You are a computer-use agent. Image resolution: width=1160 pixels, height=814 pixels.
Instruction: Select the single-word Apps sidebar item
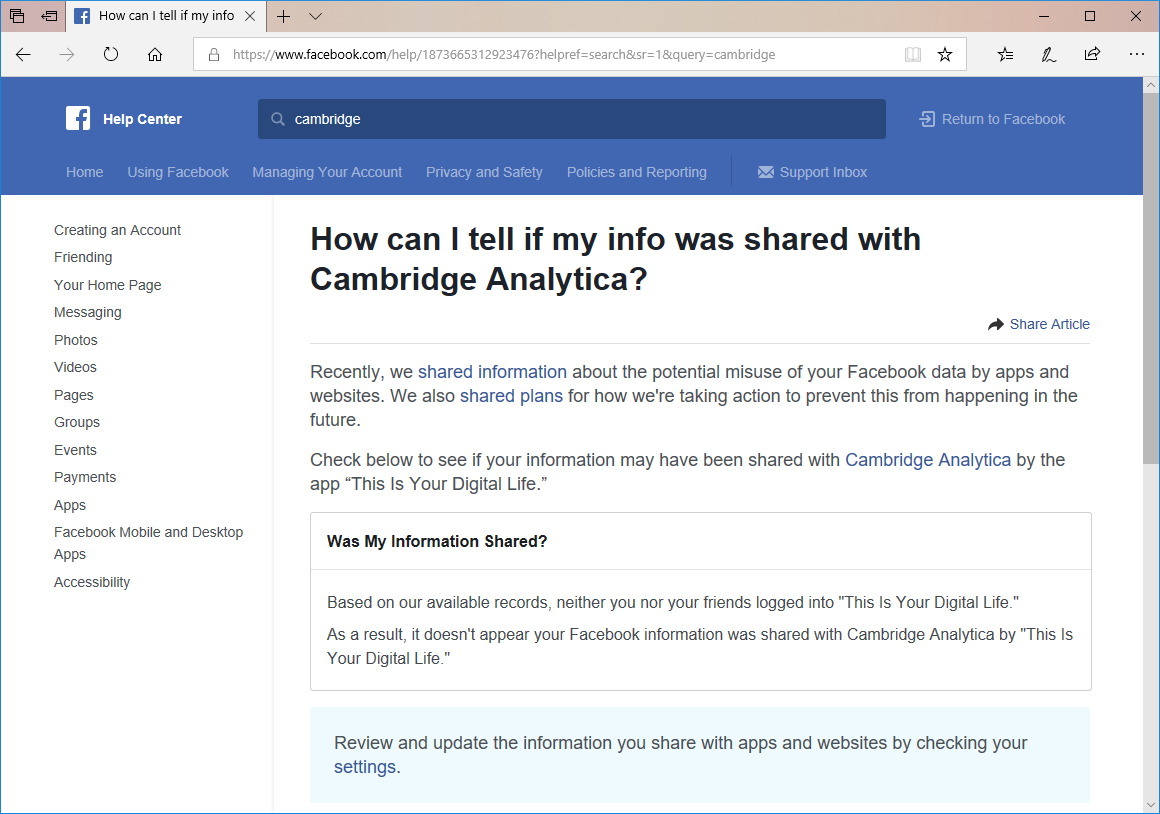coord(70,505)
